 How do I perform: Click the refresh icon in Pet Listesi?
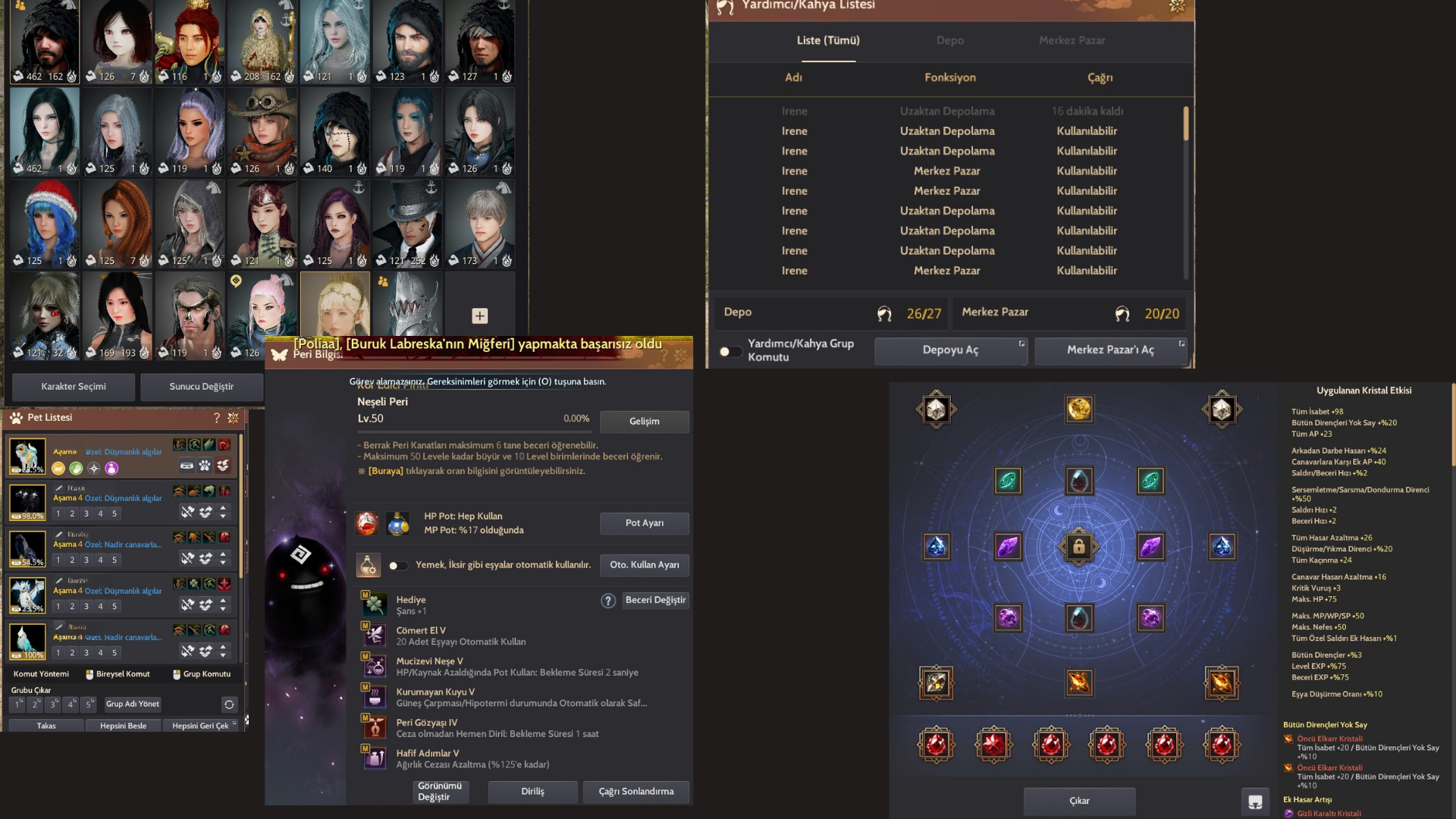[229, 704]
